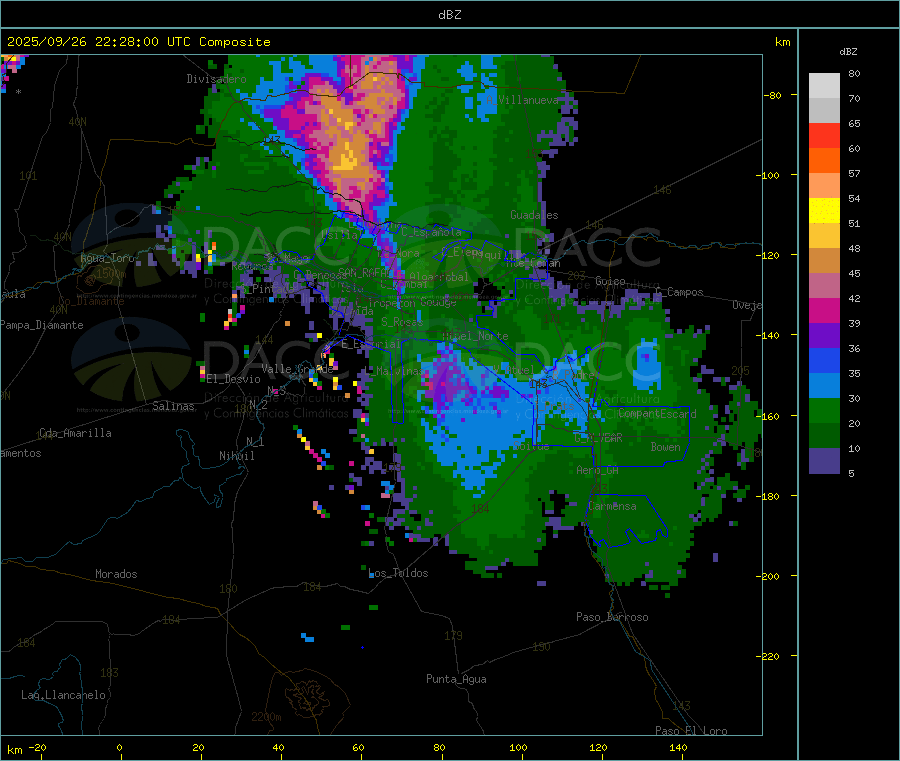Click the timestamp '2025/09/26 22:28:00 UTC Composite'
Viewport: 900px width, 761px height.
[x=138, y=42]
